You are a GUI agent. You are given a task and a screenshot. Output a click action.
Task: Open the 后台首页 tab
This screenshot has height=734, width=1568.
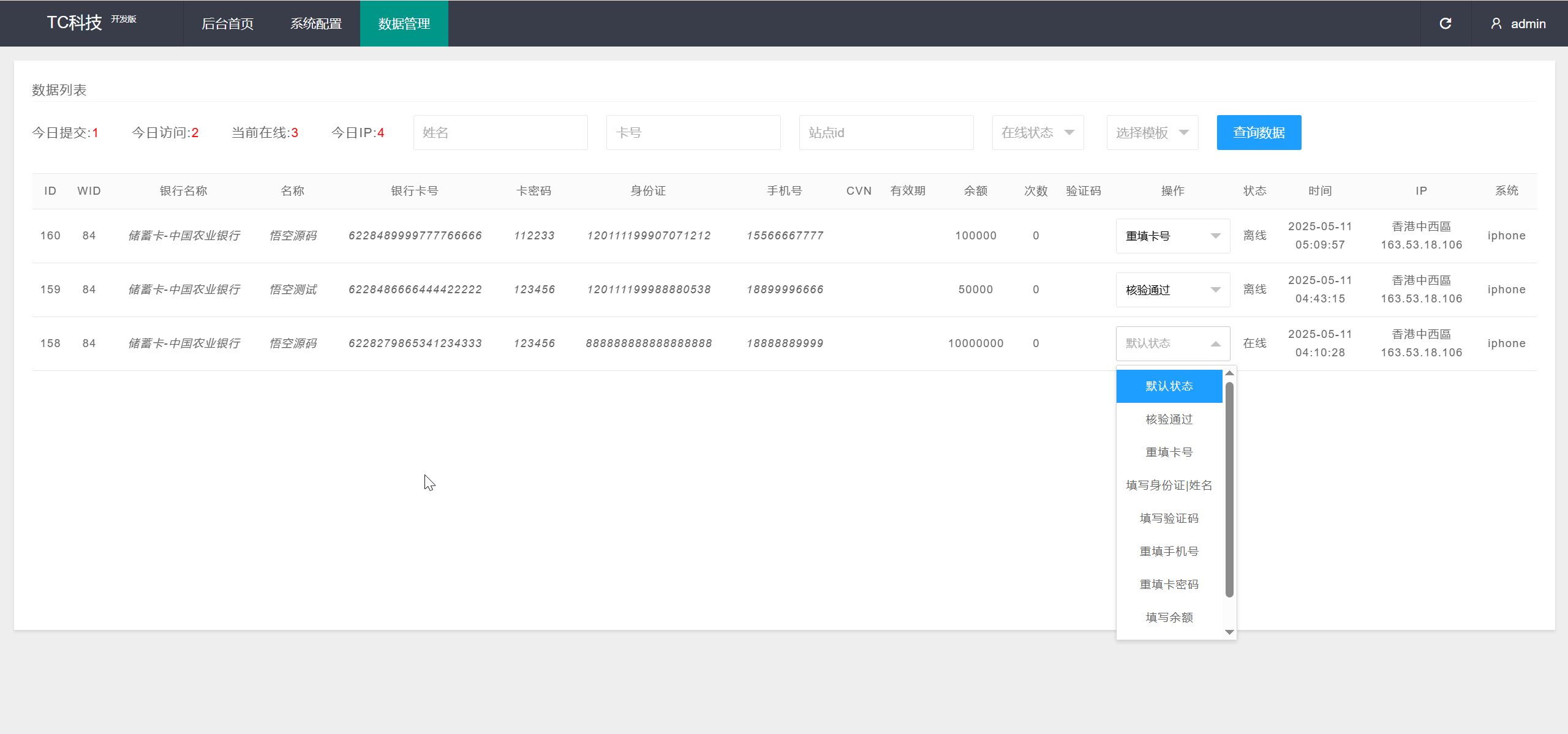pos(227,24)
